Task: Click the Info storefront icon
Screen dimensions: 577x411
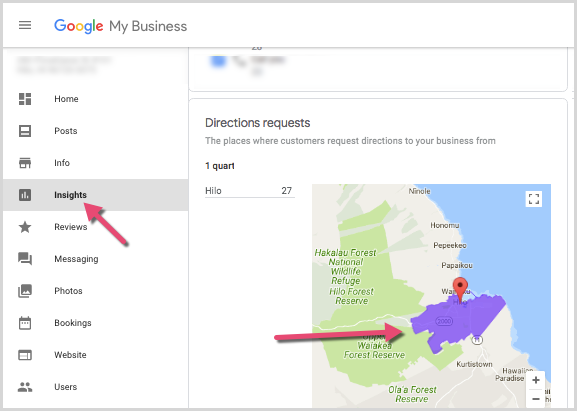Action: (x=25, y=163)
